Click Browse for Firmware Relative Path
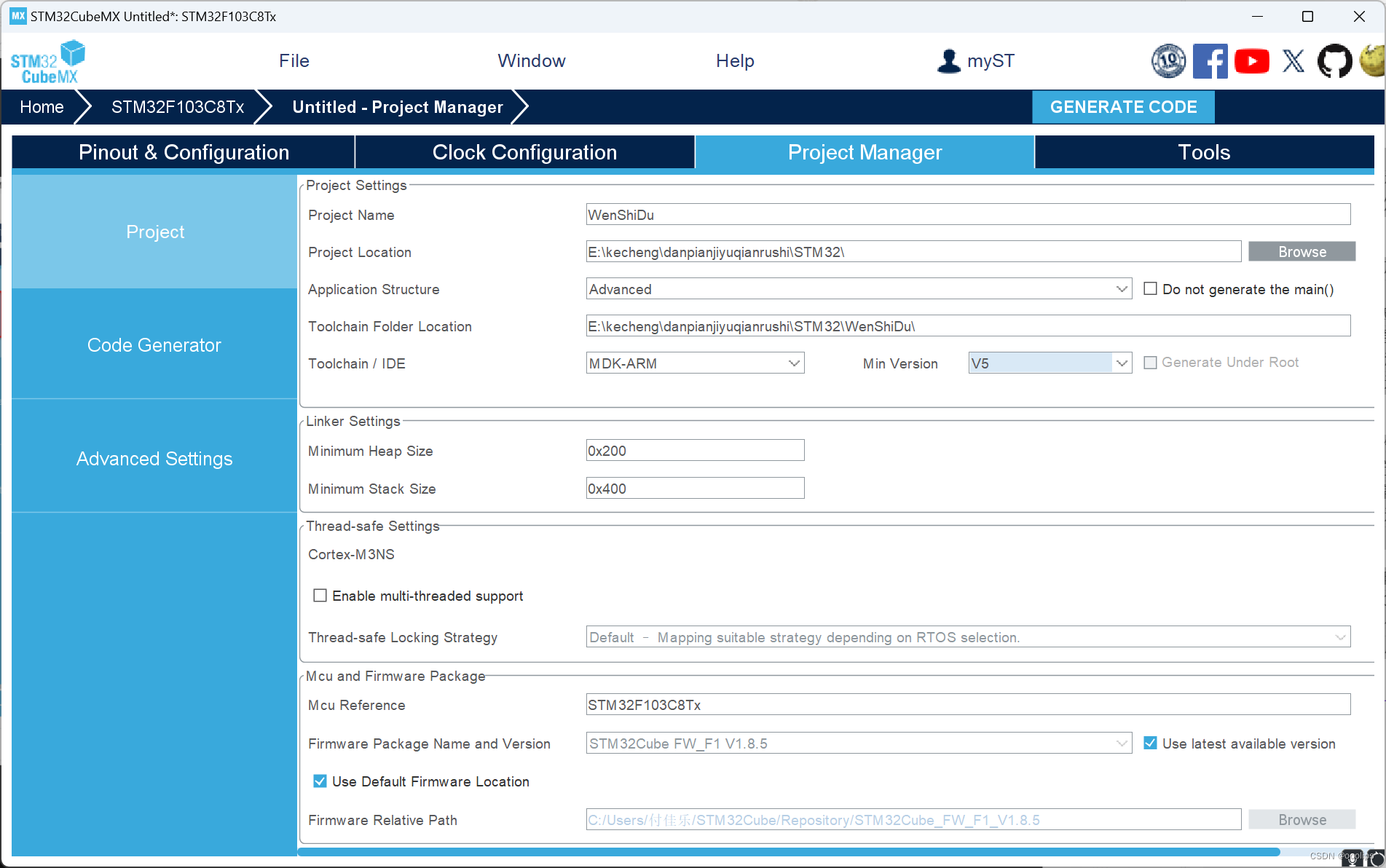This screenshot has height=868, width=1386. tap(1302, 820)
